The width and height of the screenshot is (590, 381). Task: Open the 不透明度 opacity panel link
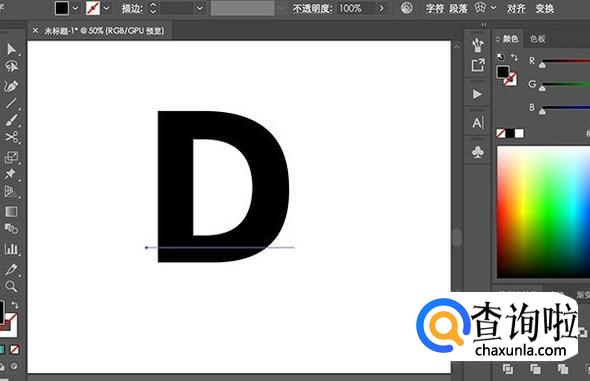313,8
